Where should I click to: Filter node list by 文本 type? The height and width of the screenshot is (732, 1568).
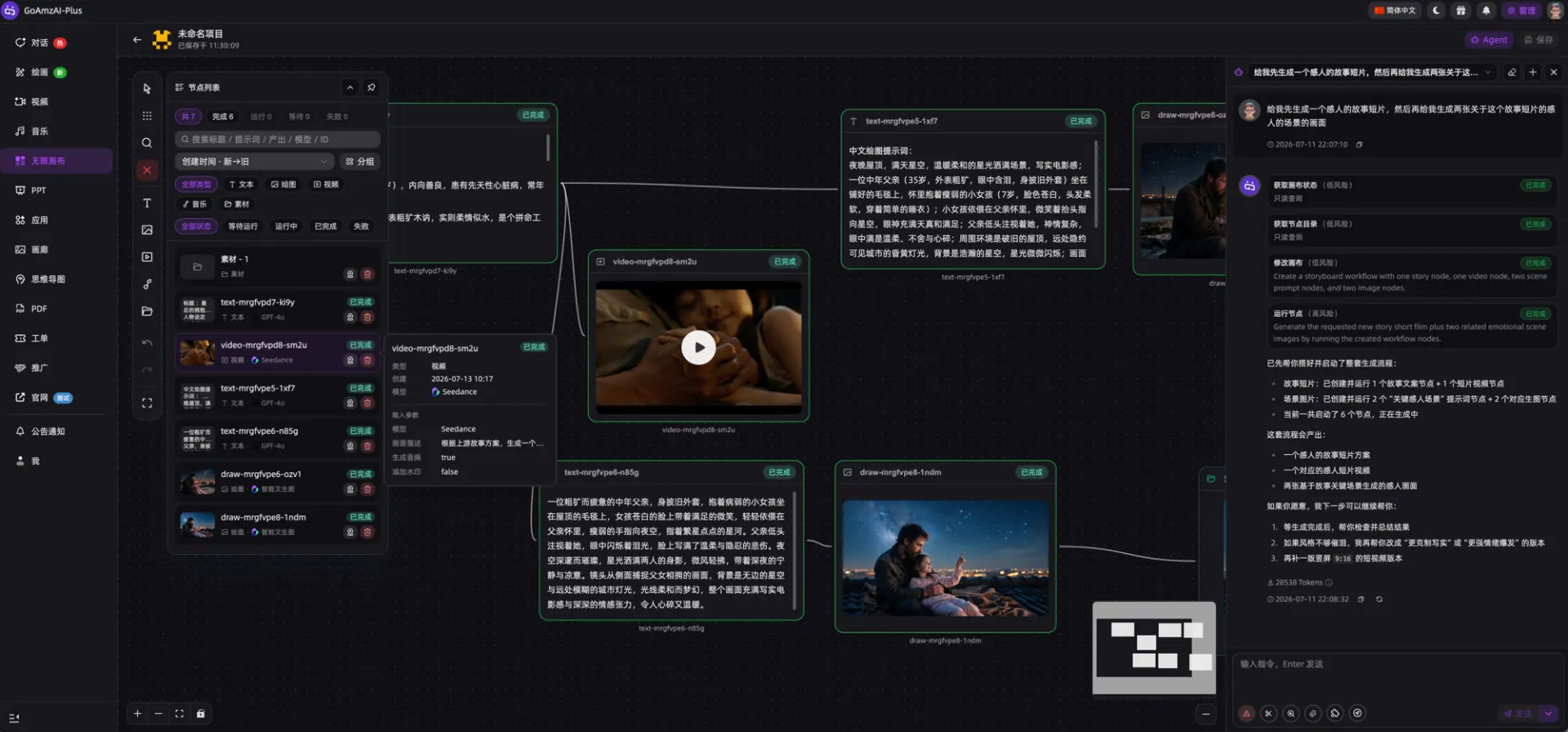241,185
